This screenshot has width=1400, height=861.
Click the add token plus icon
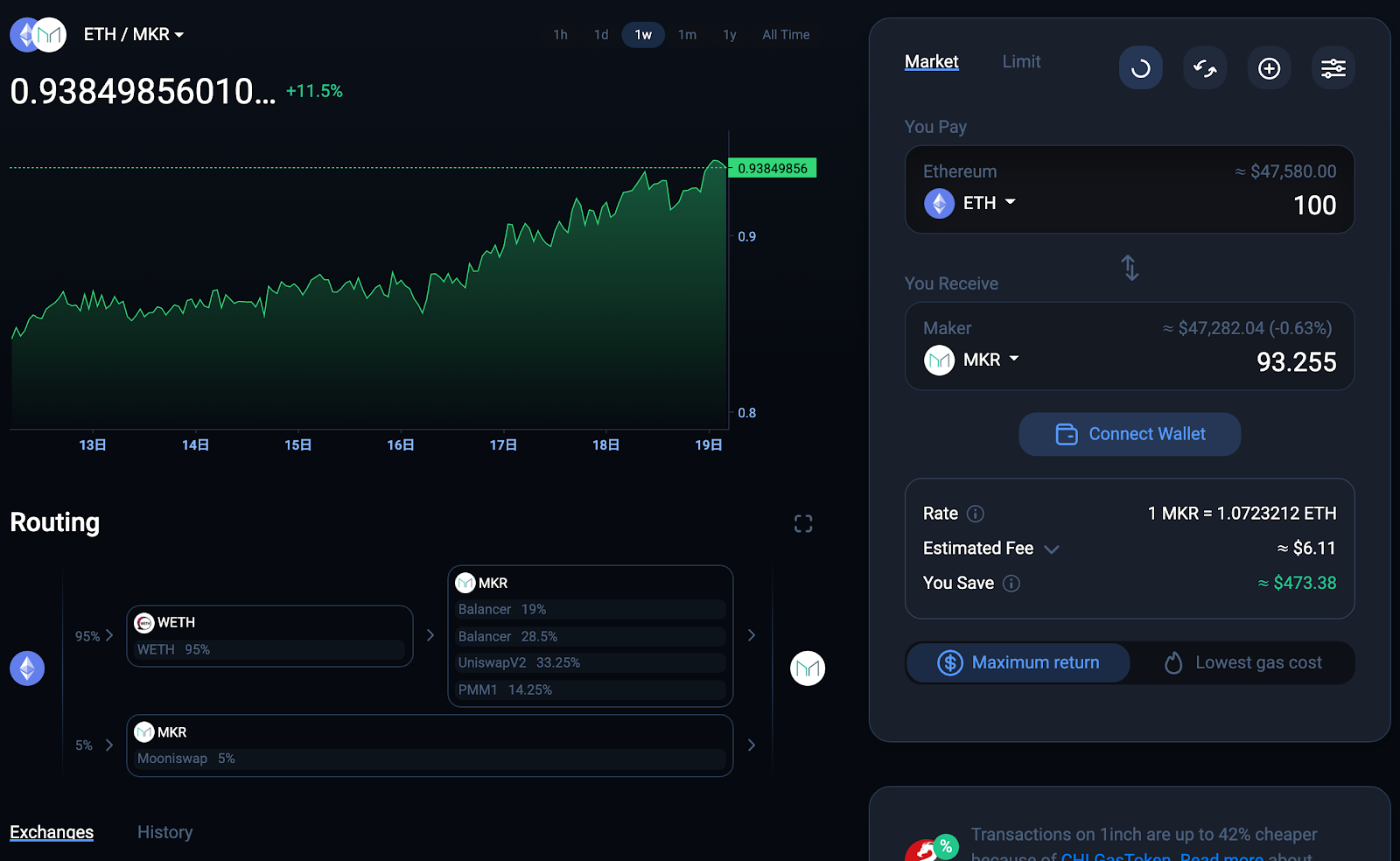pyautogui.click(x=1269, y=68)
